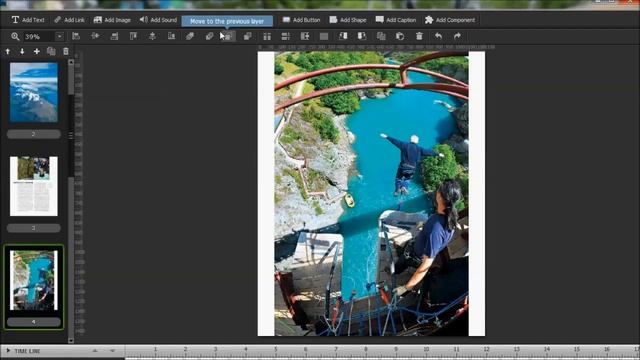The width and height of the screenshot is (640, 360).
Task: Select the page 2 mountain thumbnail
Action: (34, 92)
